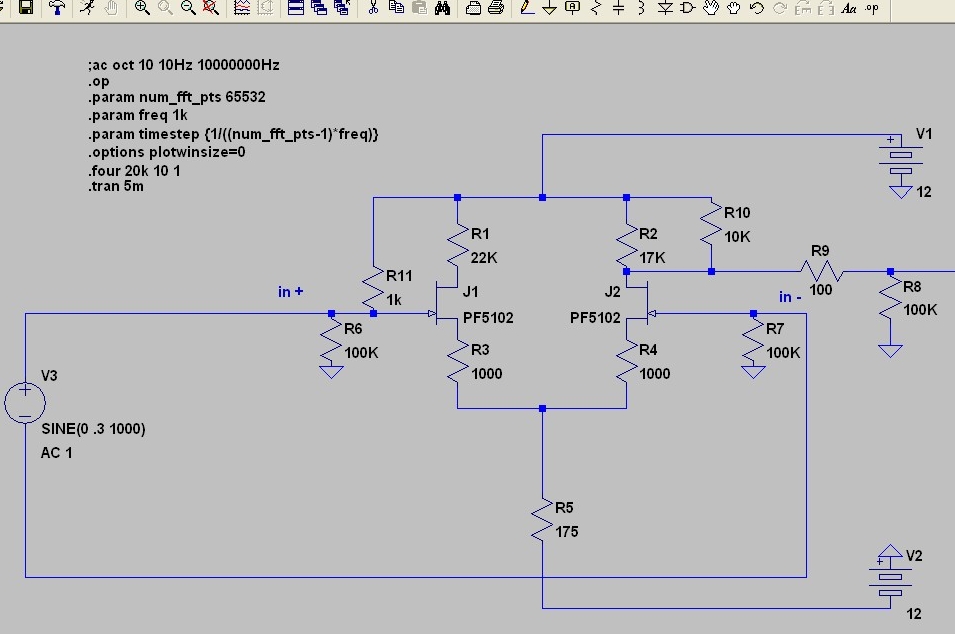Click resistor R5 valued 175
The width and height of the screenshot is (955, 634).
pyautogui.click(x=542, y=520)
